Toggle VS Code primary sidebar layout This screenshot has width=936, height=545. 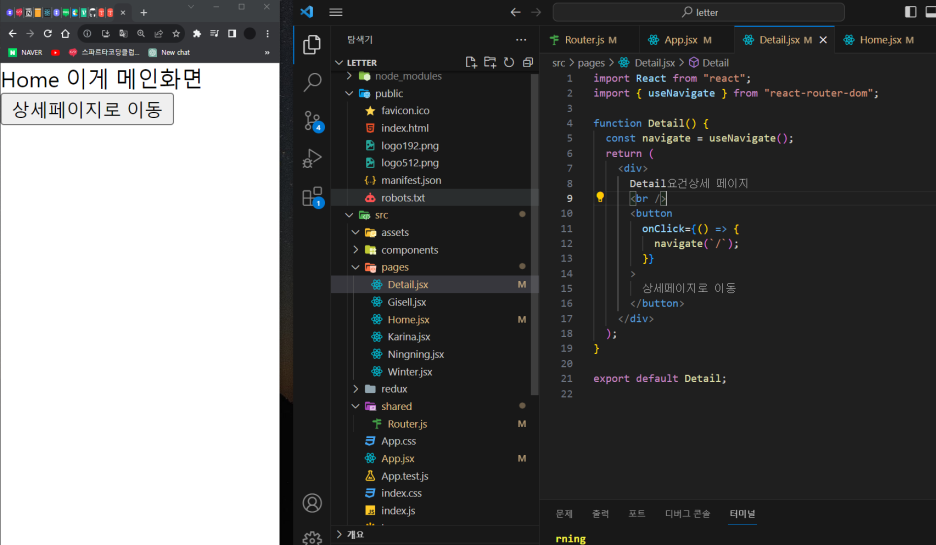coord(910,12)
